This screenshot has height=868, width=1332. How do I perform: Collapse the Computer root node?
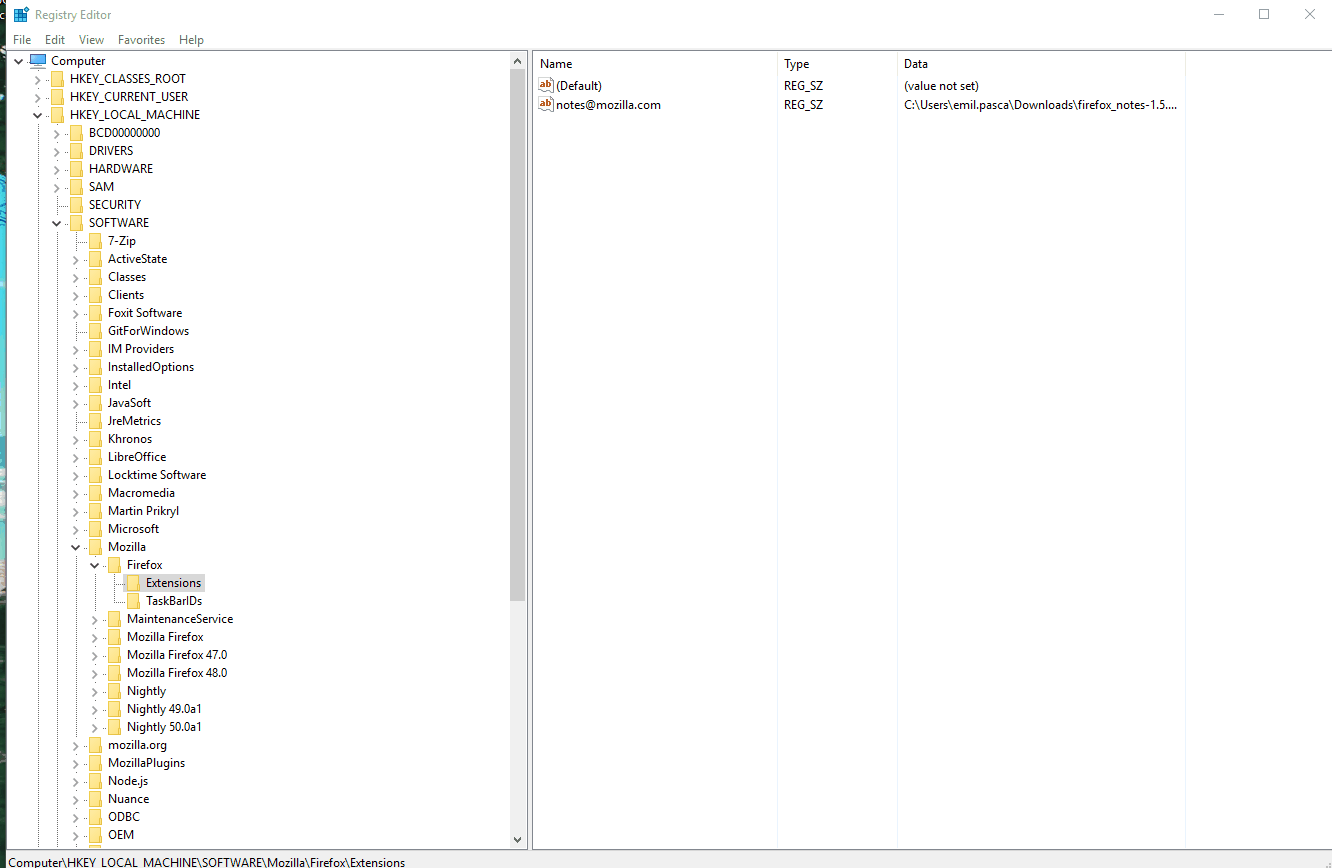point(19,61)
